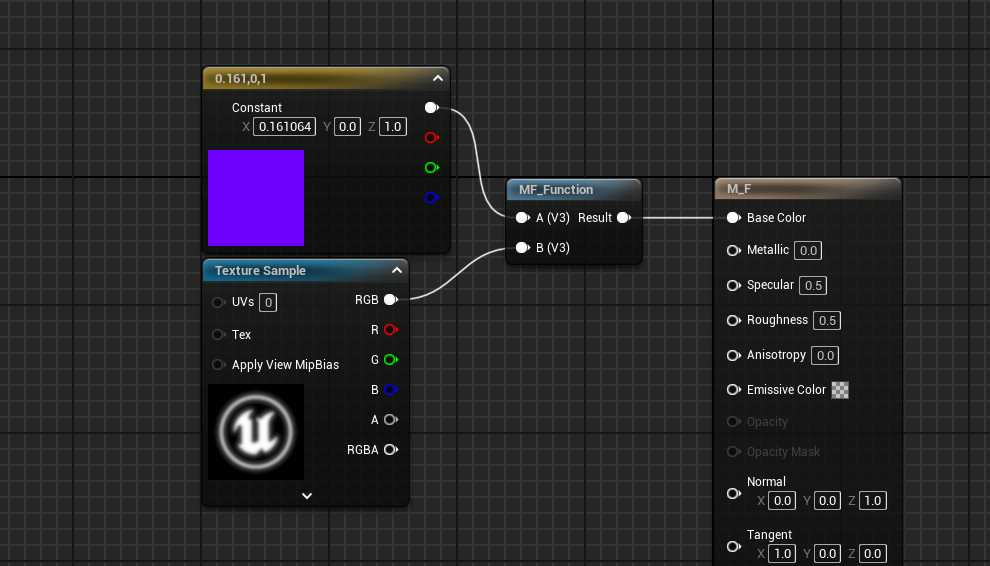Viewport: 990px width, 566px height.
Task: Click the MF_Function Result output pin
Action: pyautogui.click(x=624, y=217)
